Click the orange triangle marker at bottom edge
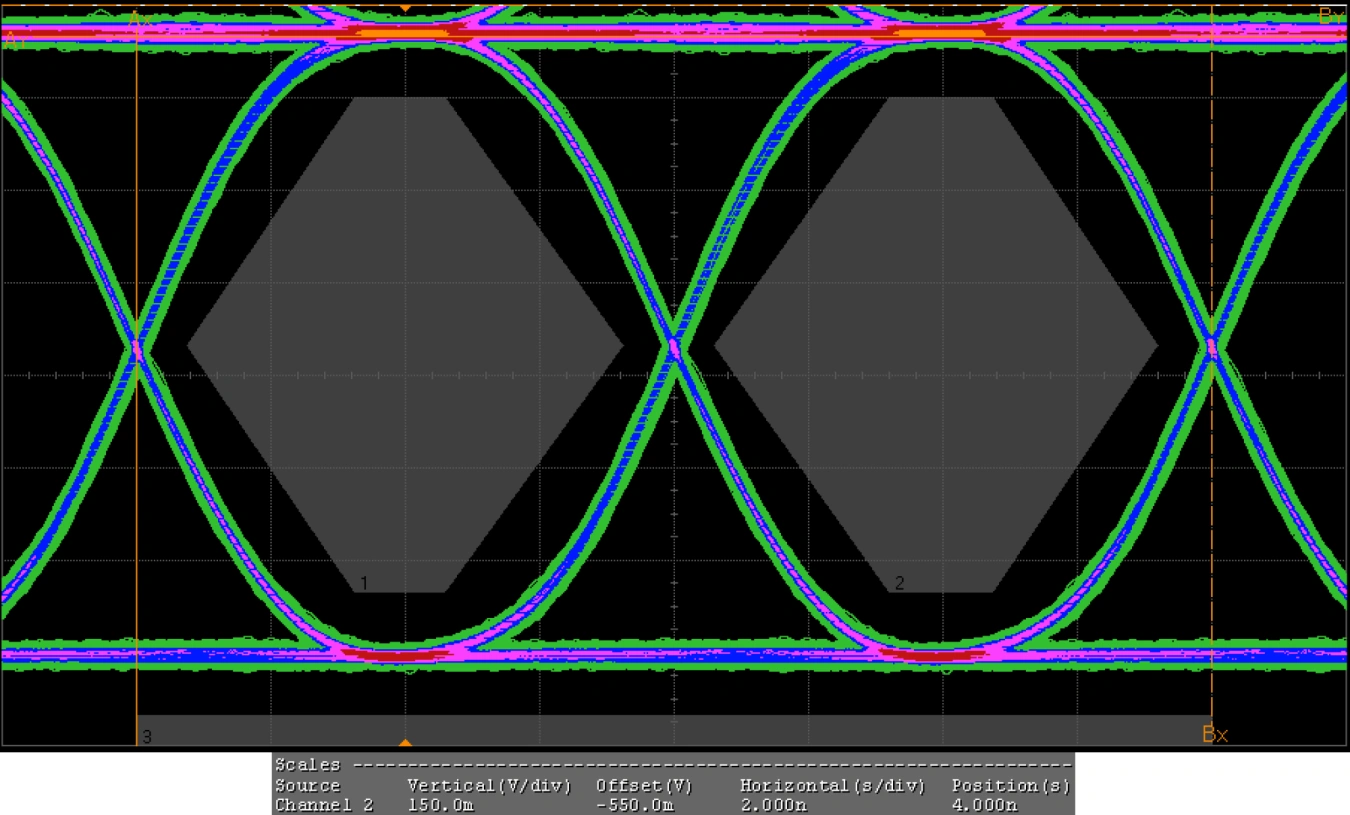 tap(405, 743)
